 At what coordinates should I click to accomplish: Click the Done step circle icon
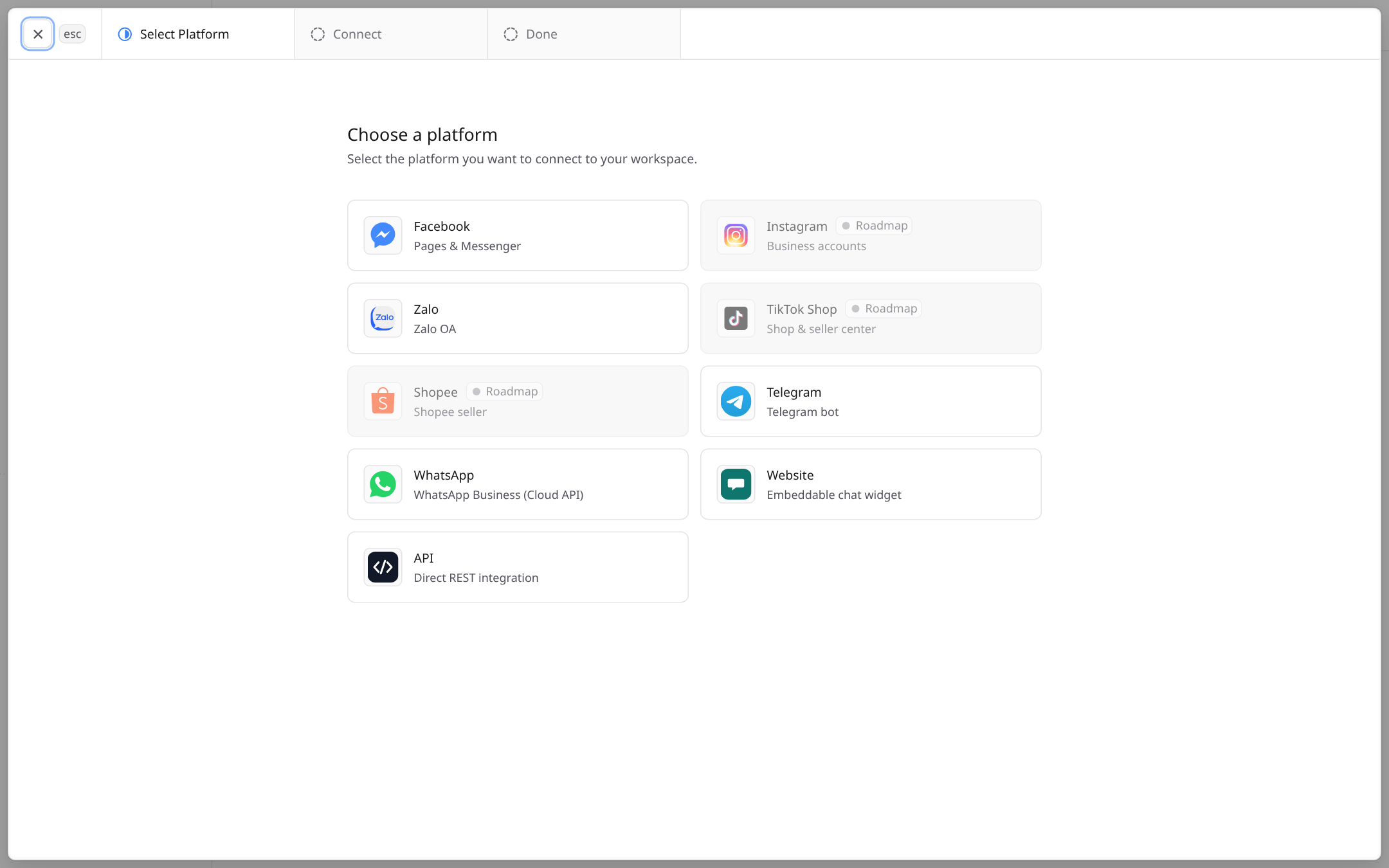click(x=511, y=34)
